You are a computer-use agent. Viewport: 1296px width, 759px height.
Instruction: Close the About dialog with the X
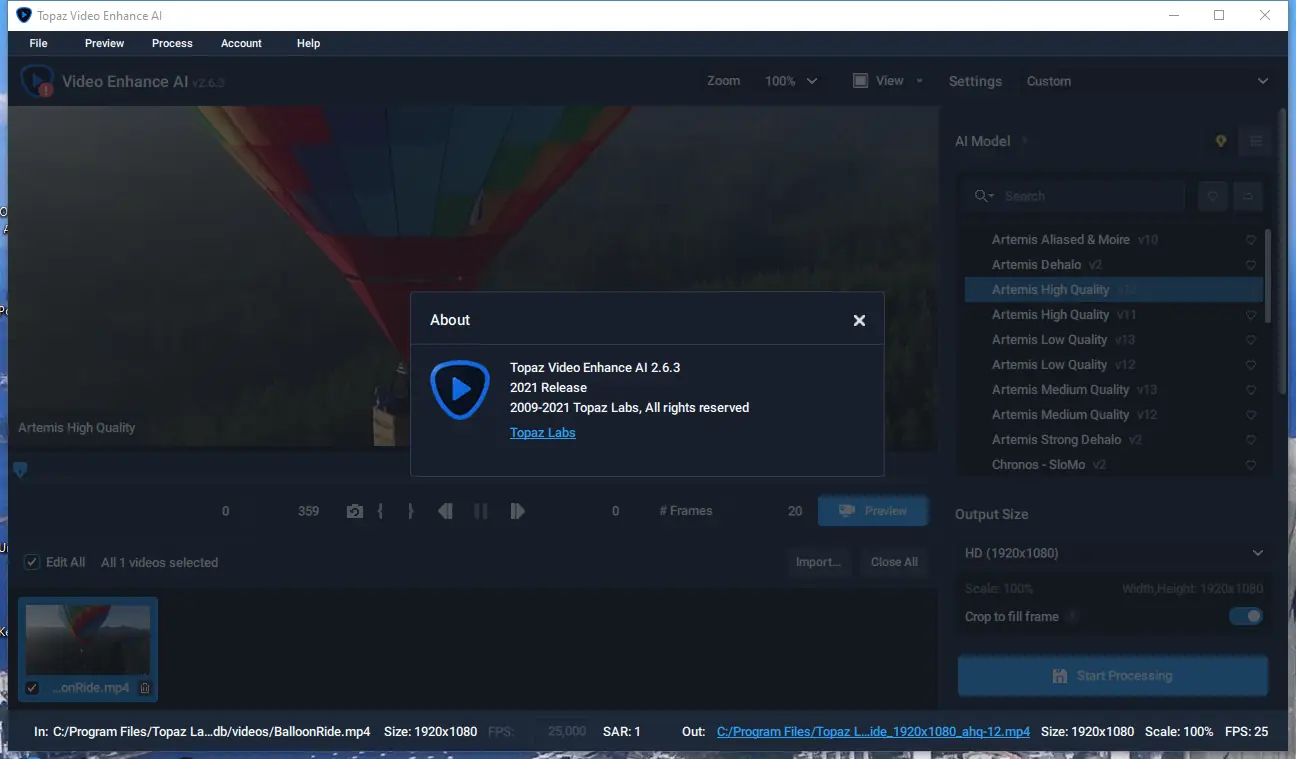coord(859,321)
